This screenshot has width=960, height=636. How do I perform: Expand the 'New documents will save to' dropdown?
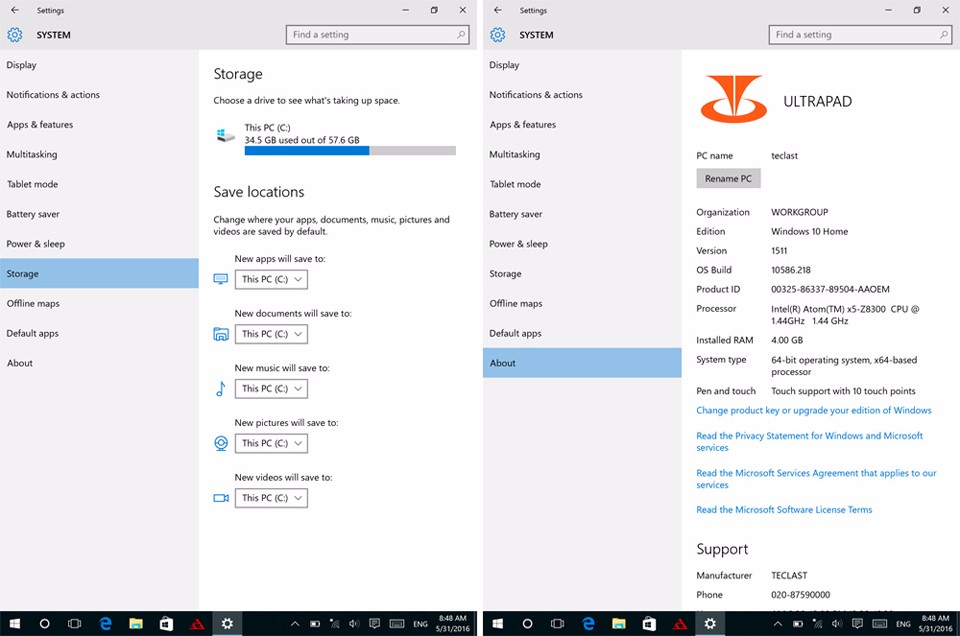point(271,334)
